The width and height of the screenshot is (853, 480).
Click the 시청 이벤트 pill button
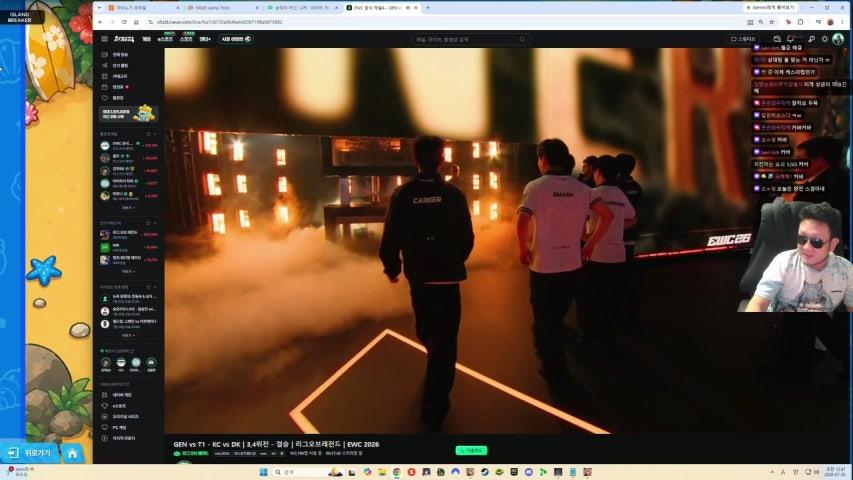click(x=236, y=39)
